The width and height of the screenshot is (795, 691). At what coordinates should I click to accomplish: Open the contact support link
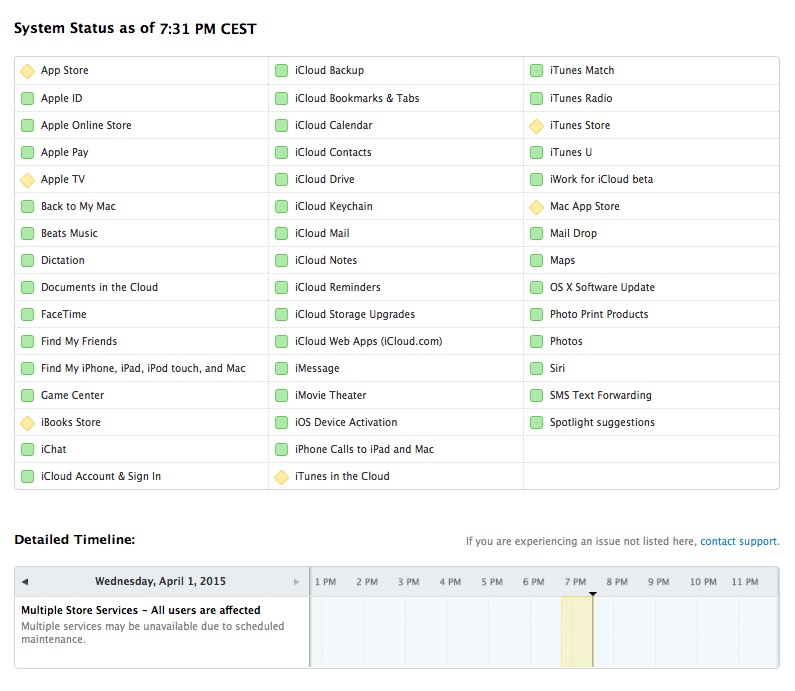click(x=738, y=541)
